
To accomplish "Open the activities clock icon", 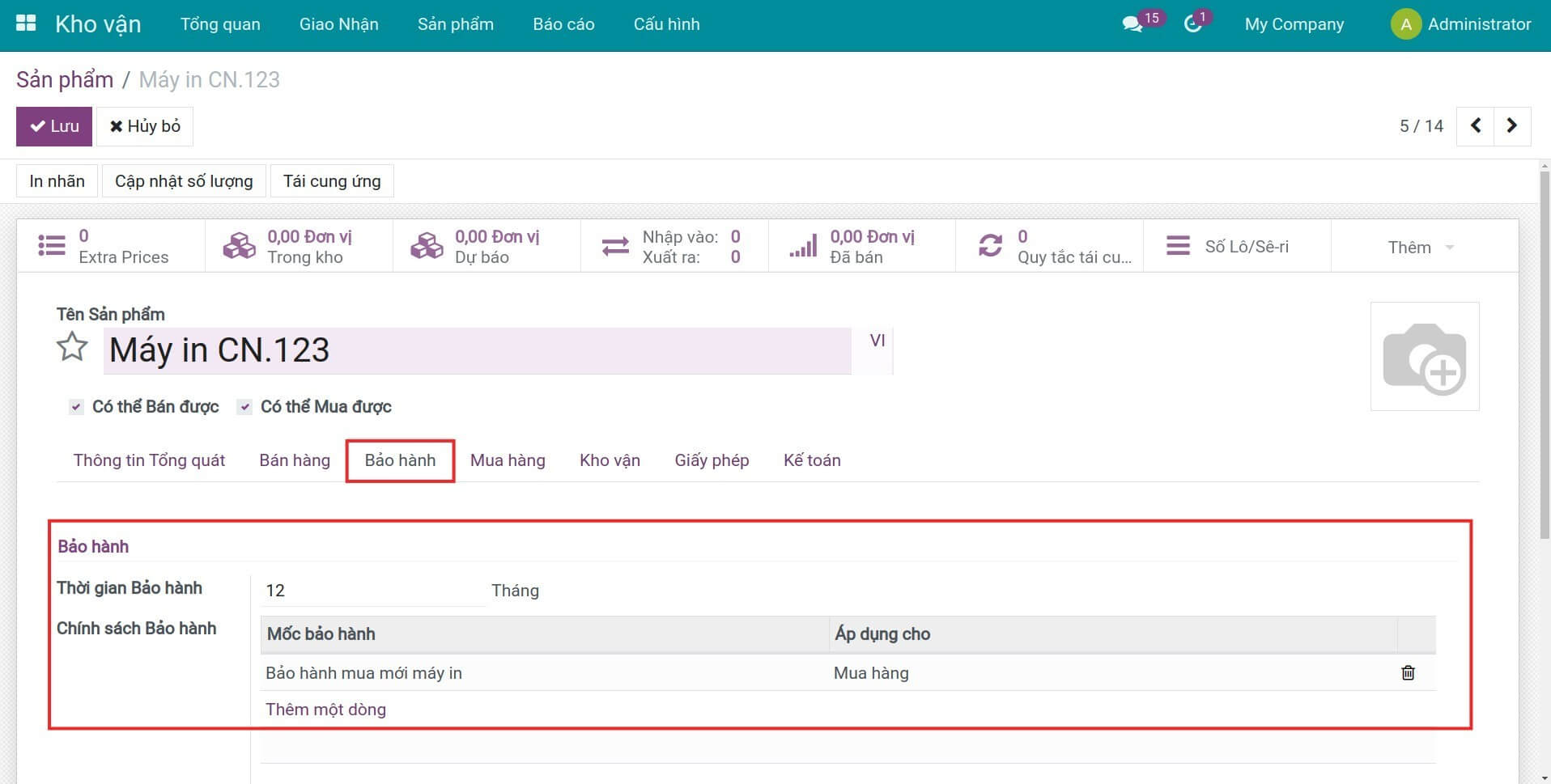I will 1192,24.
